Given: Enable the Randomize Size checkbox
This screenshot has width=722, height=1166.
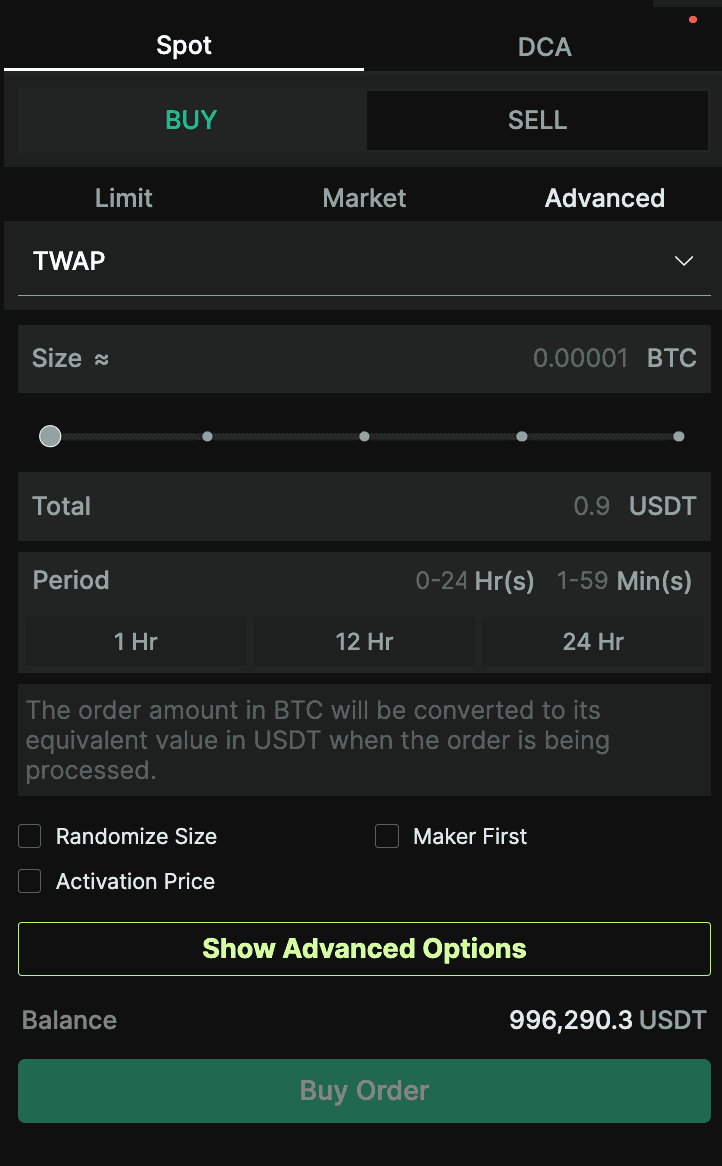Looking at the screenshot, I should pos(30,836).
